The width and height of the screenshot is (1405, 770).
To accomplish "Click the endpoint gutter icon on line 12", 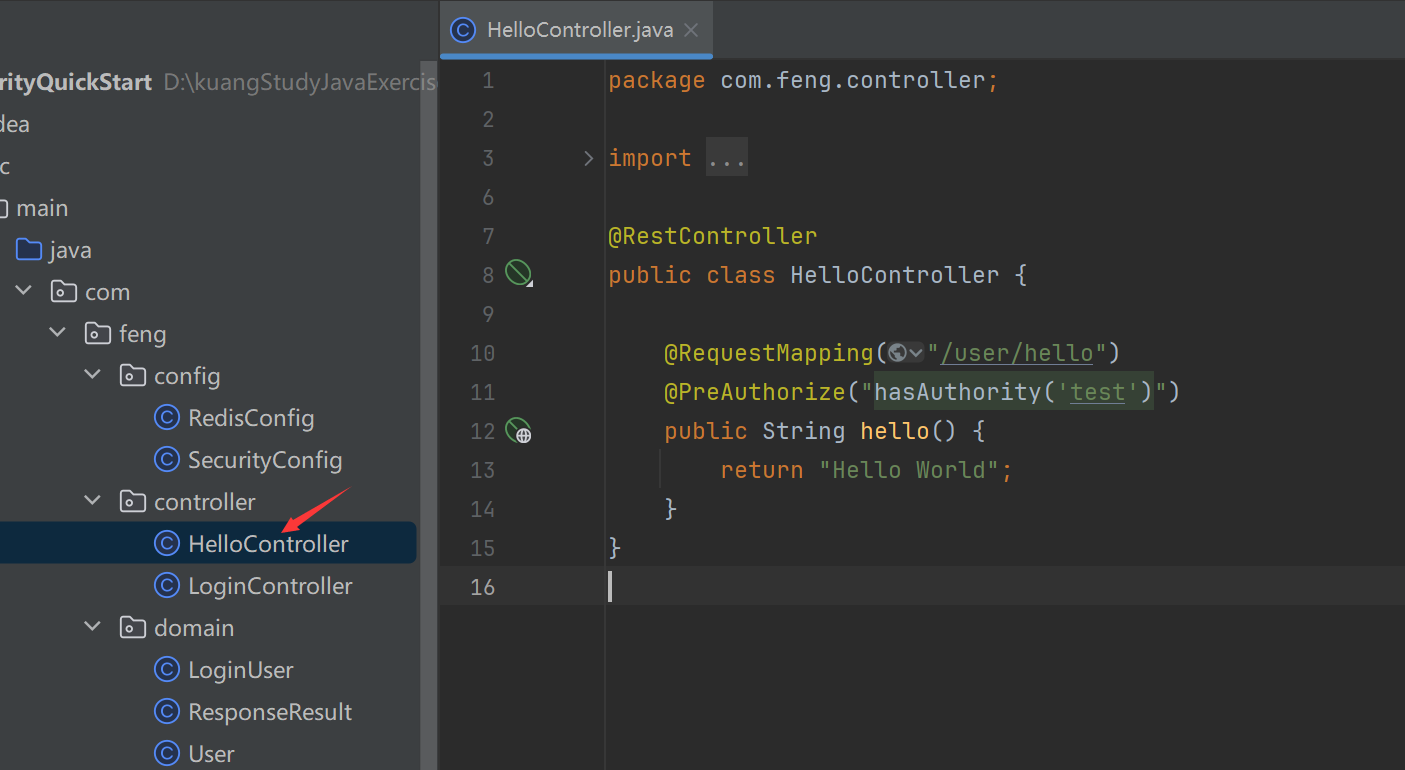I will click(518, 431).
